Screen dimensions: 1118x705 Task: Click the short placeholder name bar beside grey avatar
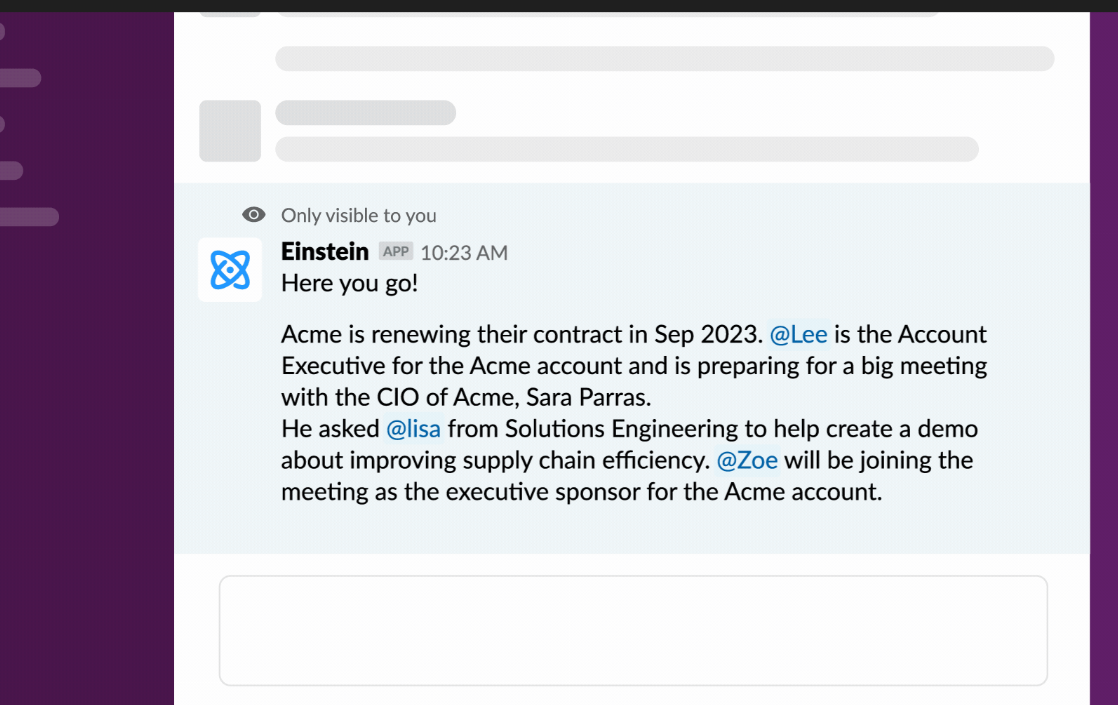[x=365, y=113]
